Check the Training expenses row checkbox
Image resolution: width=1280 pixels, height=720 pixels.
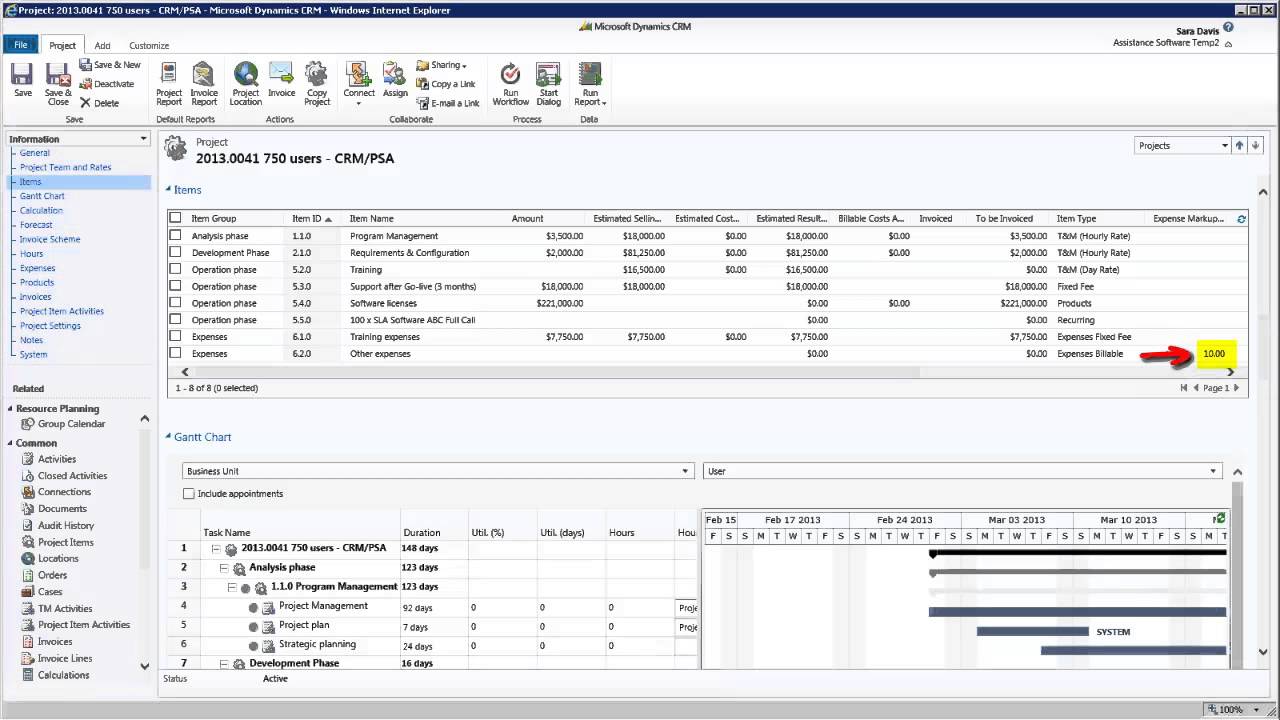(x=176, y=337)
